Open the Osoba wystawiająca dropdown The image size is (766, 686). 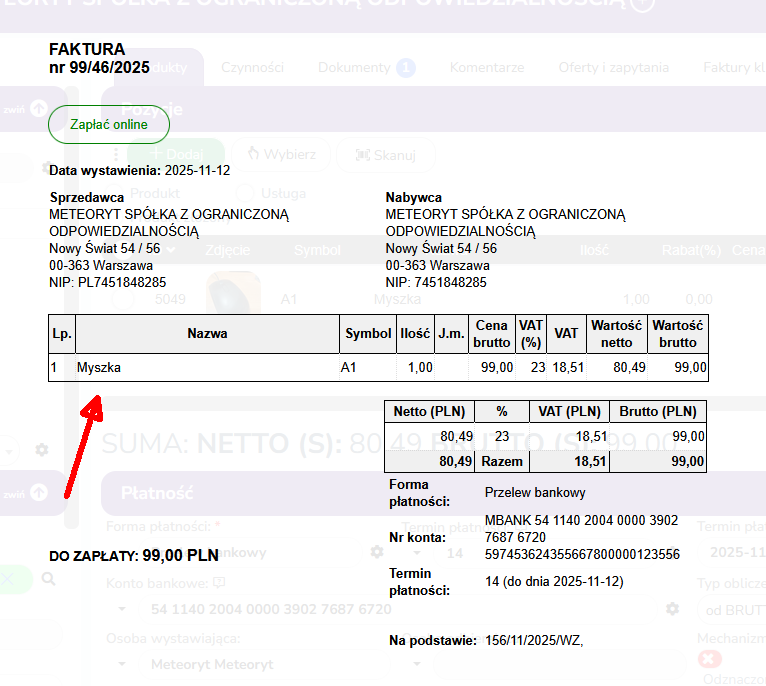124,664
